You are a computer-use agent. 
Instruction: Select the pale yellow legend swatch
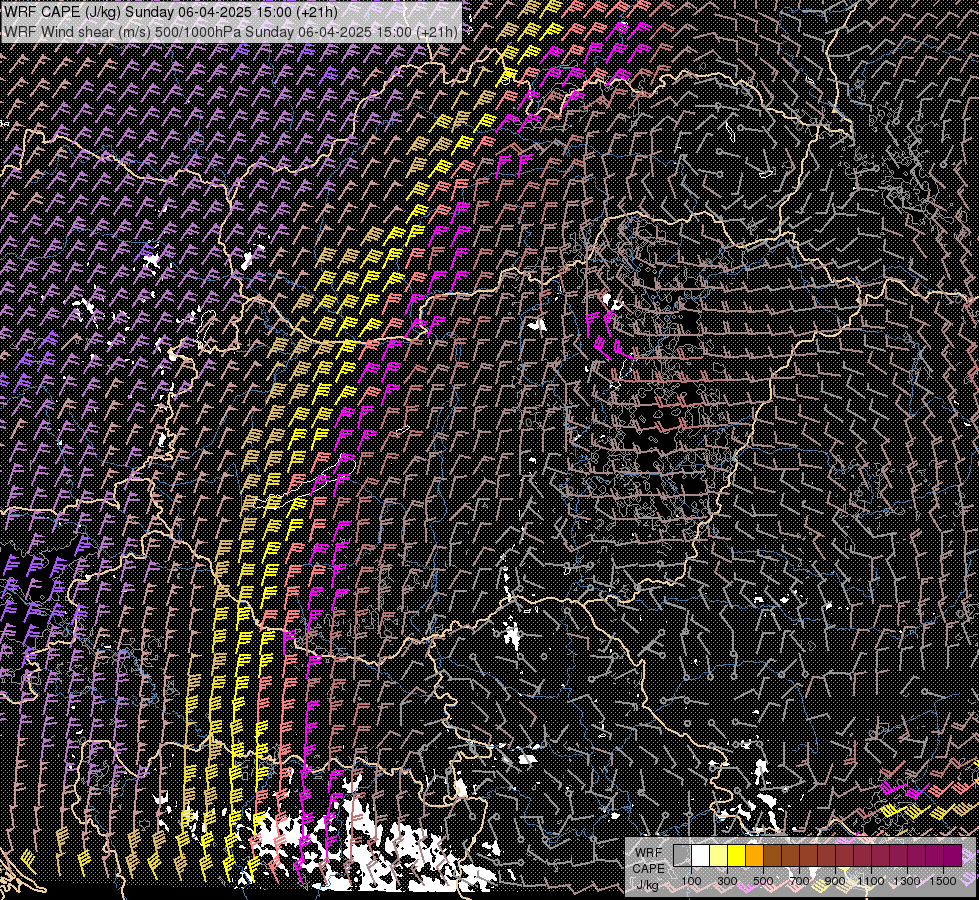[x=719, y=855]
